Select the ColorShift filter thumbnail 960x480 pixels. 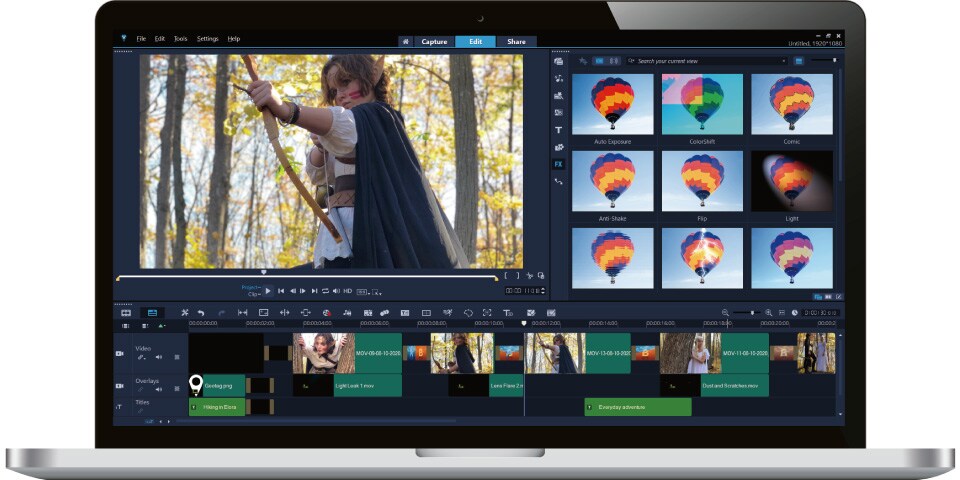(x=702, y=105)
